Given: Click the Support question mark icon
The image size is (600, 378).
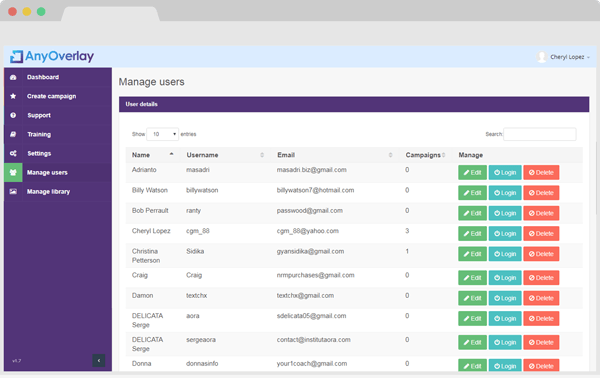Looking at the screenshot, I should tap(13, 115).
